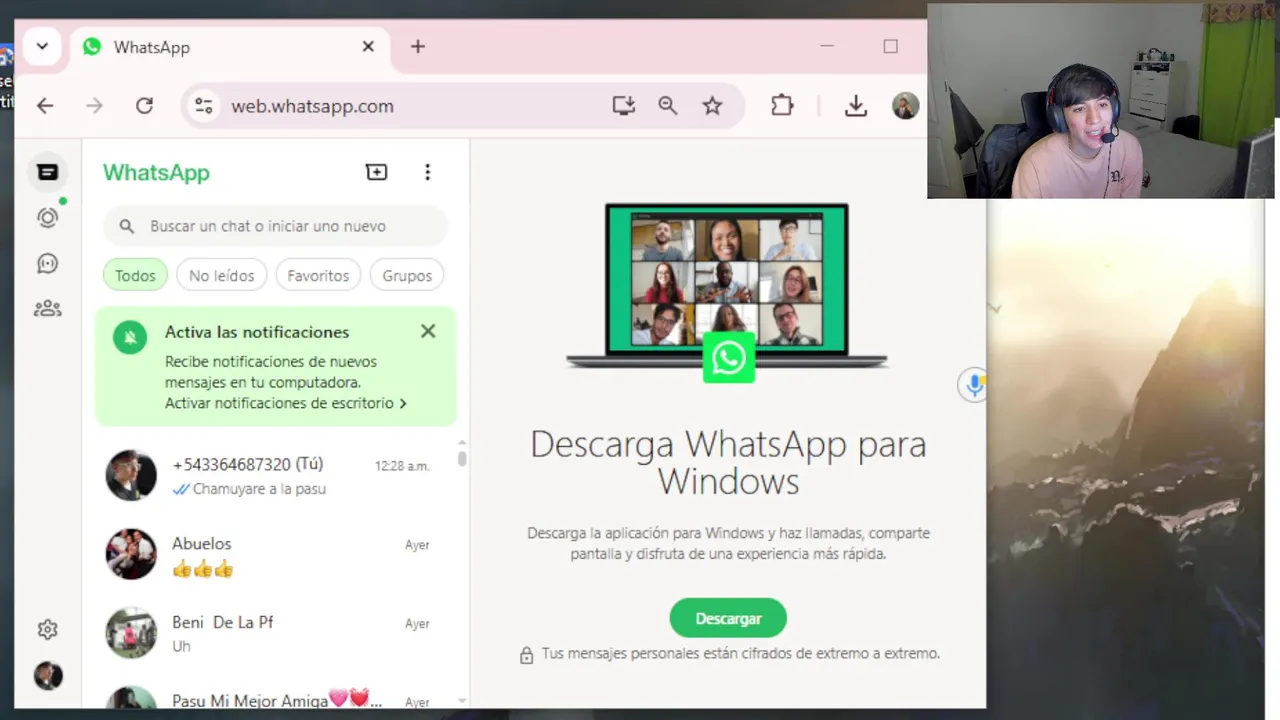The width and height of the screenshot is (1280, 720).
Task: Maximize the browser window
Action: pyautogui.click(x=890, y=46)
